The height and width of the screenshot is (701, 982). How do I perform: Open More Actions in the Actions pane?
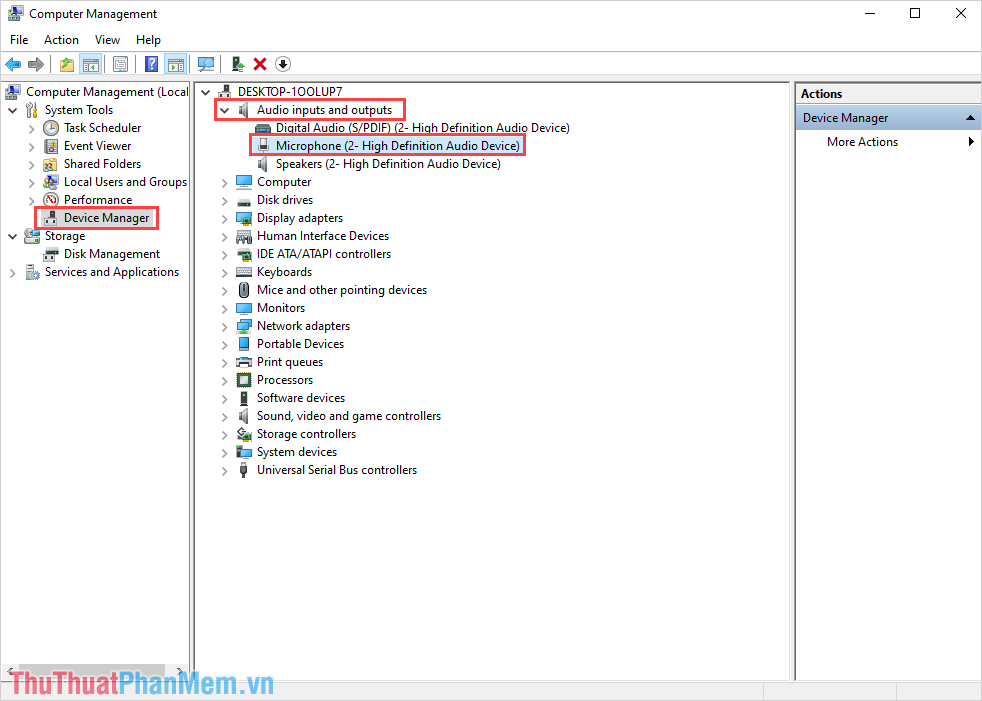coord(862,141)
